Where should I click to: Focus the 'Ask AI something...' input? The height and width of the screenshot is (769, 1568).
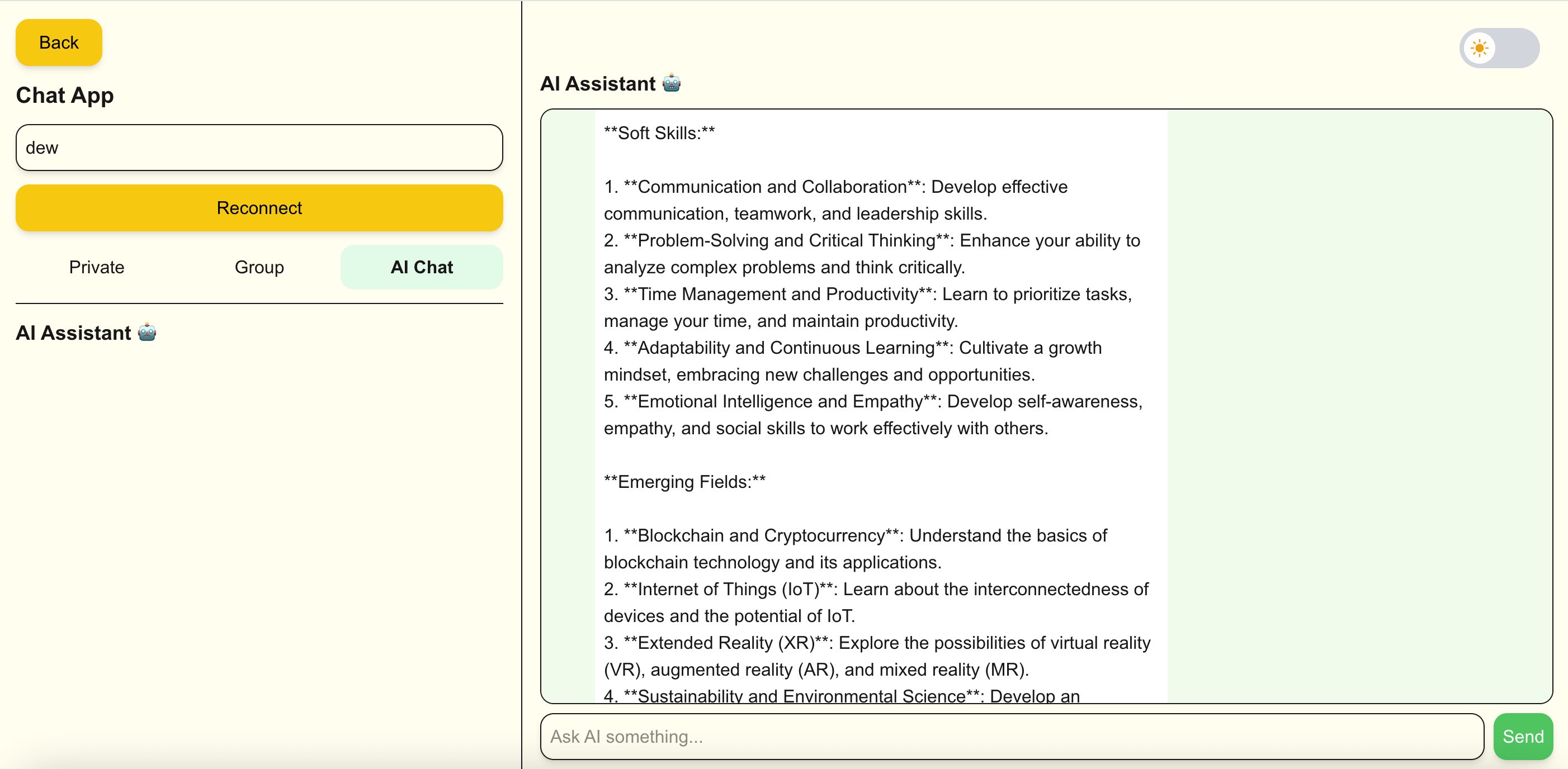coord(1011,736)
